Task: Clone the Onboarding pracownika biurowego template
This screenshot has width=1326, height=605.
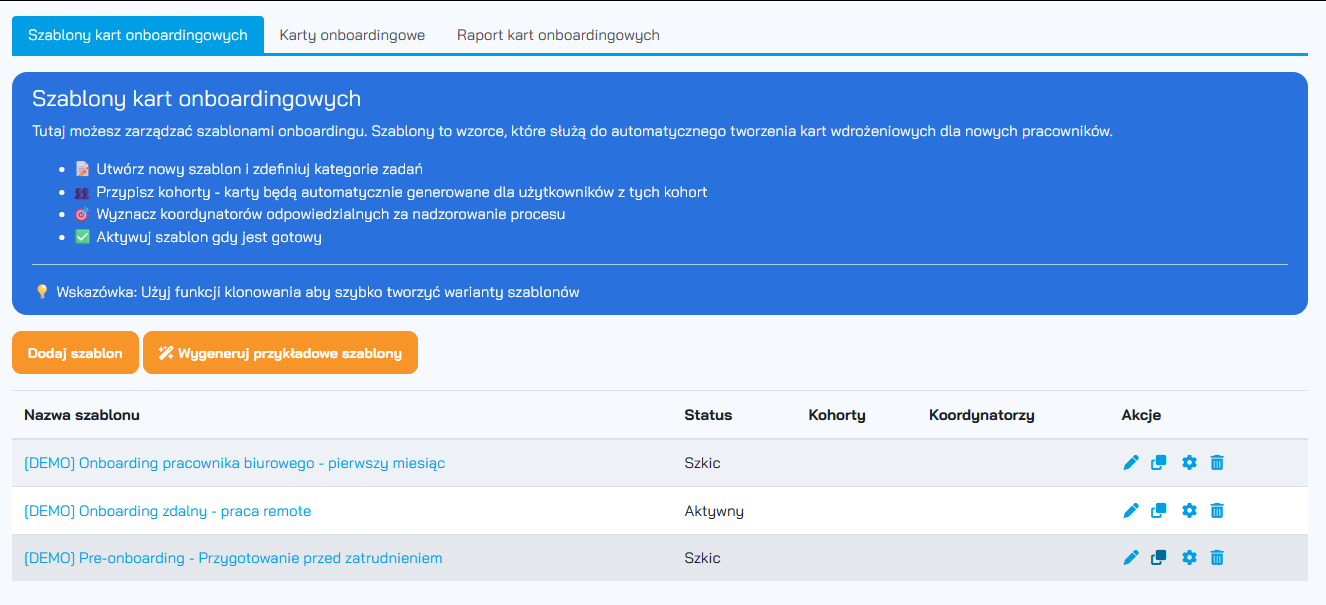Action: pos(1159,463)
